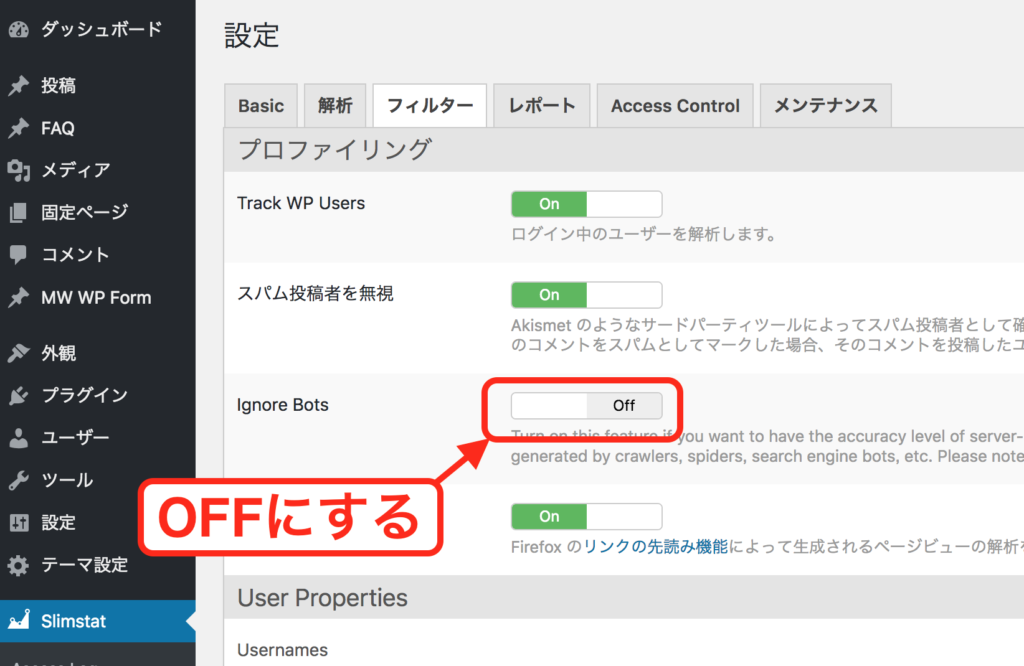The image size is (1024, 666).
Task: Click the pushpin icon beside 投稿
Action: click(18, 86)
